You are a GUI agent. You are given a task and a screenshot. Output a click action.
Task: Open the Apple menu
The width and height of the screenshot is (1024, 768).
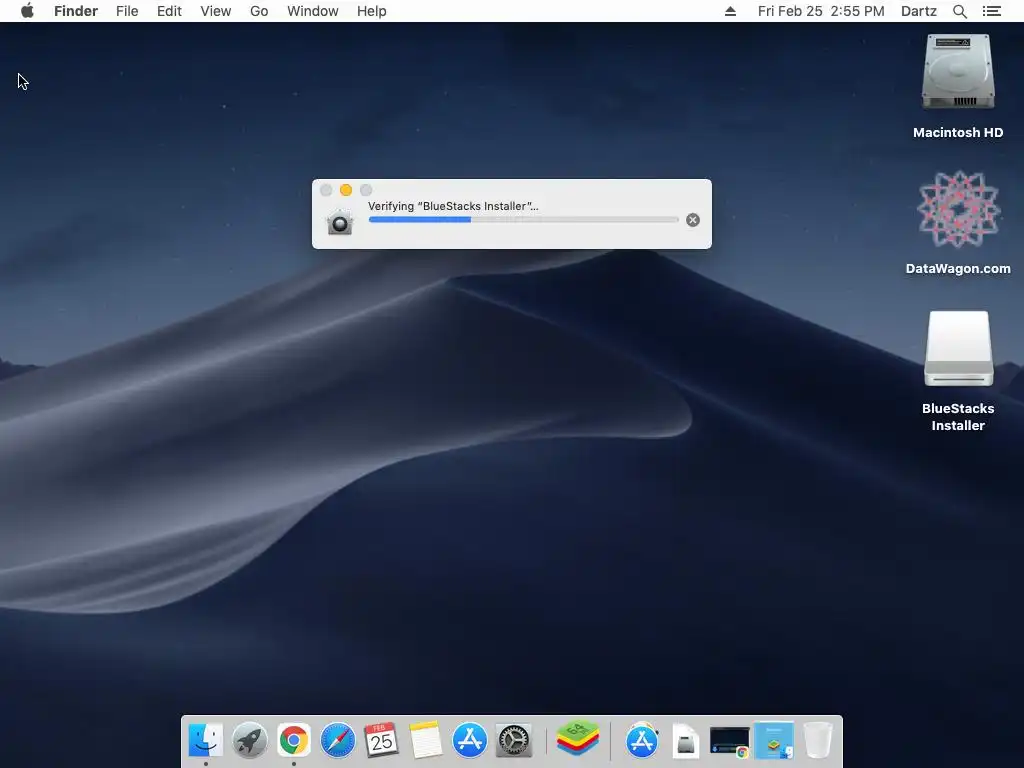coord(27,11)
